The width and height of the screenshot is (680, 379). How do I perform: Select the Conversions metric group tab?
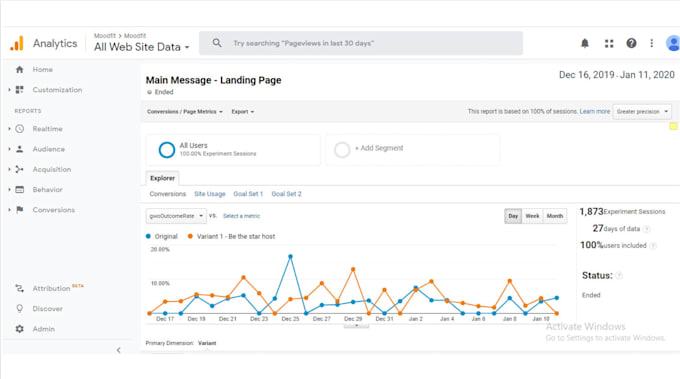pyautogui.click(x=167, y=194)
